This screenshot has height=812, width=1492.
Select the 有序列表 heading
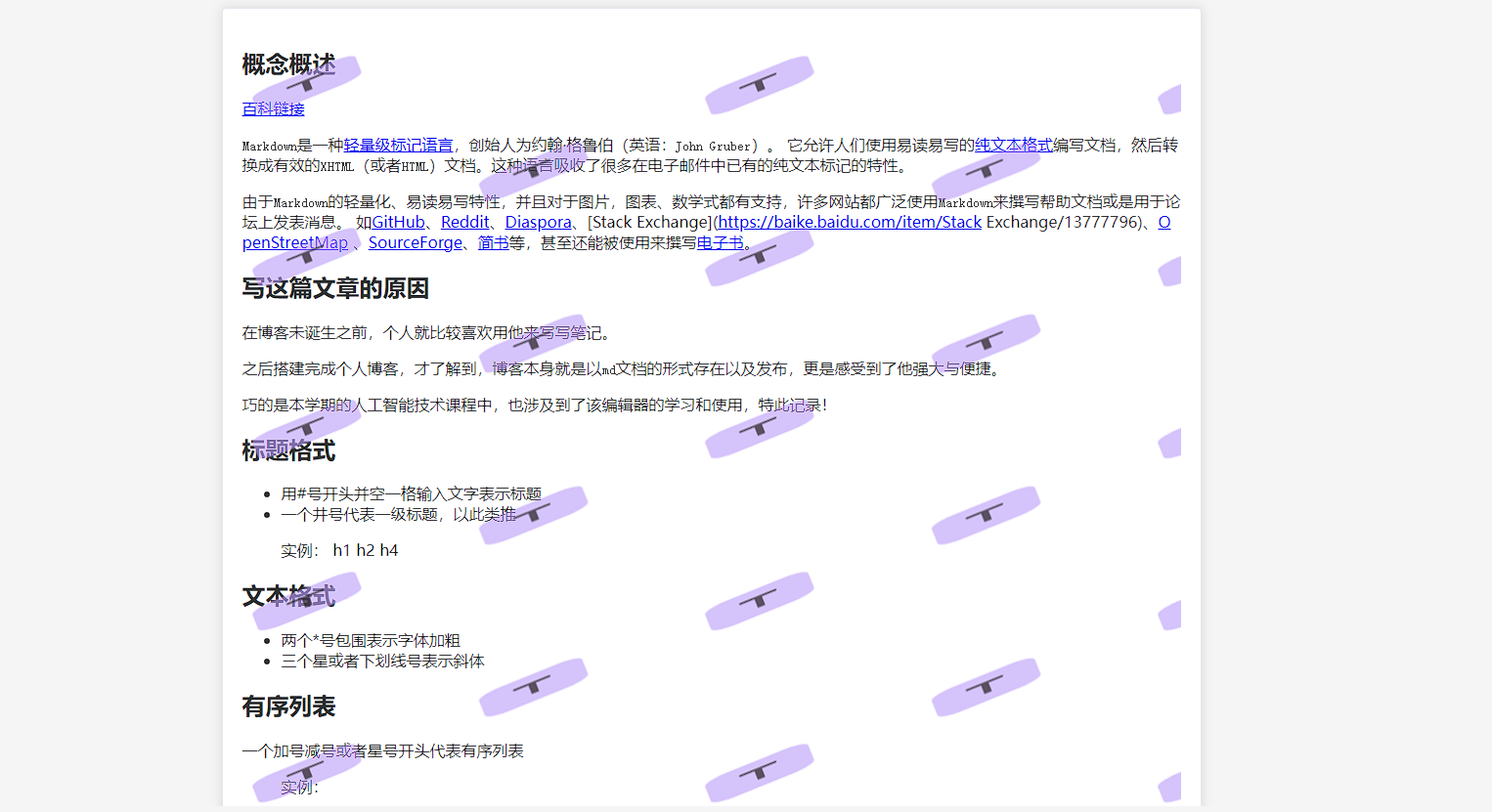[287, 705]
